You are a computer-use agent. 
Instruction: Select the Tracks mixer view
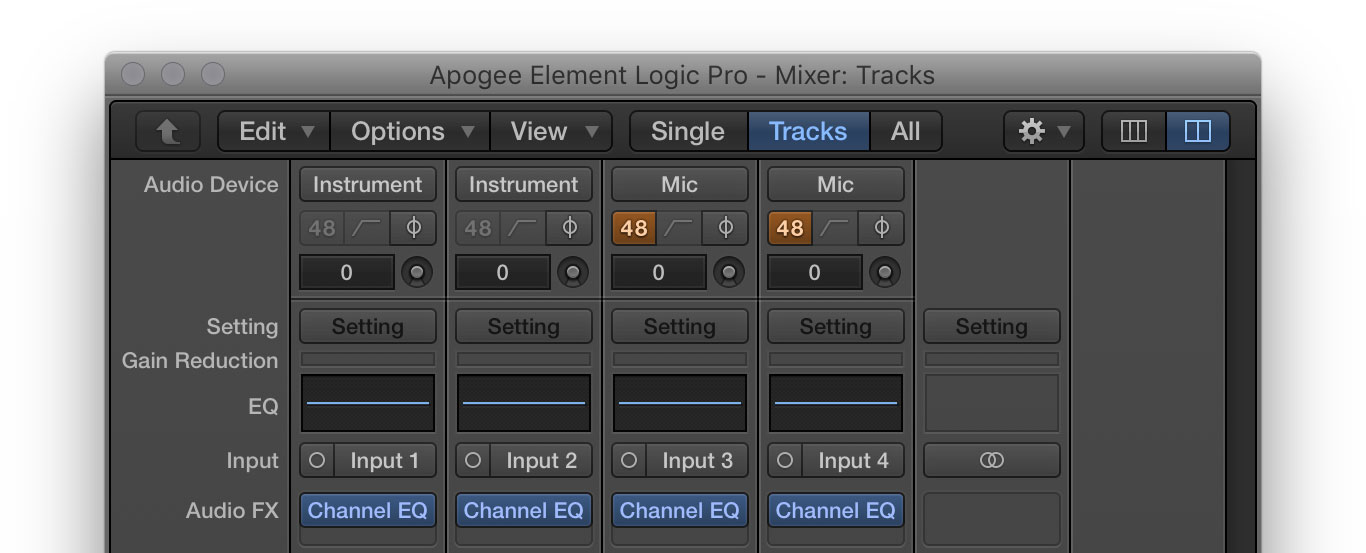pyautogui.click(x=808, y=131)
